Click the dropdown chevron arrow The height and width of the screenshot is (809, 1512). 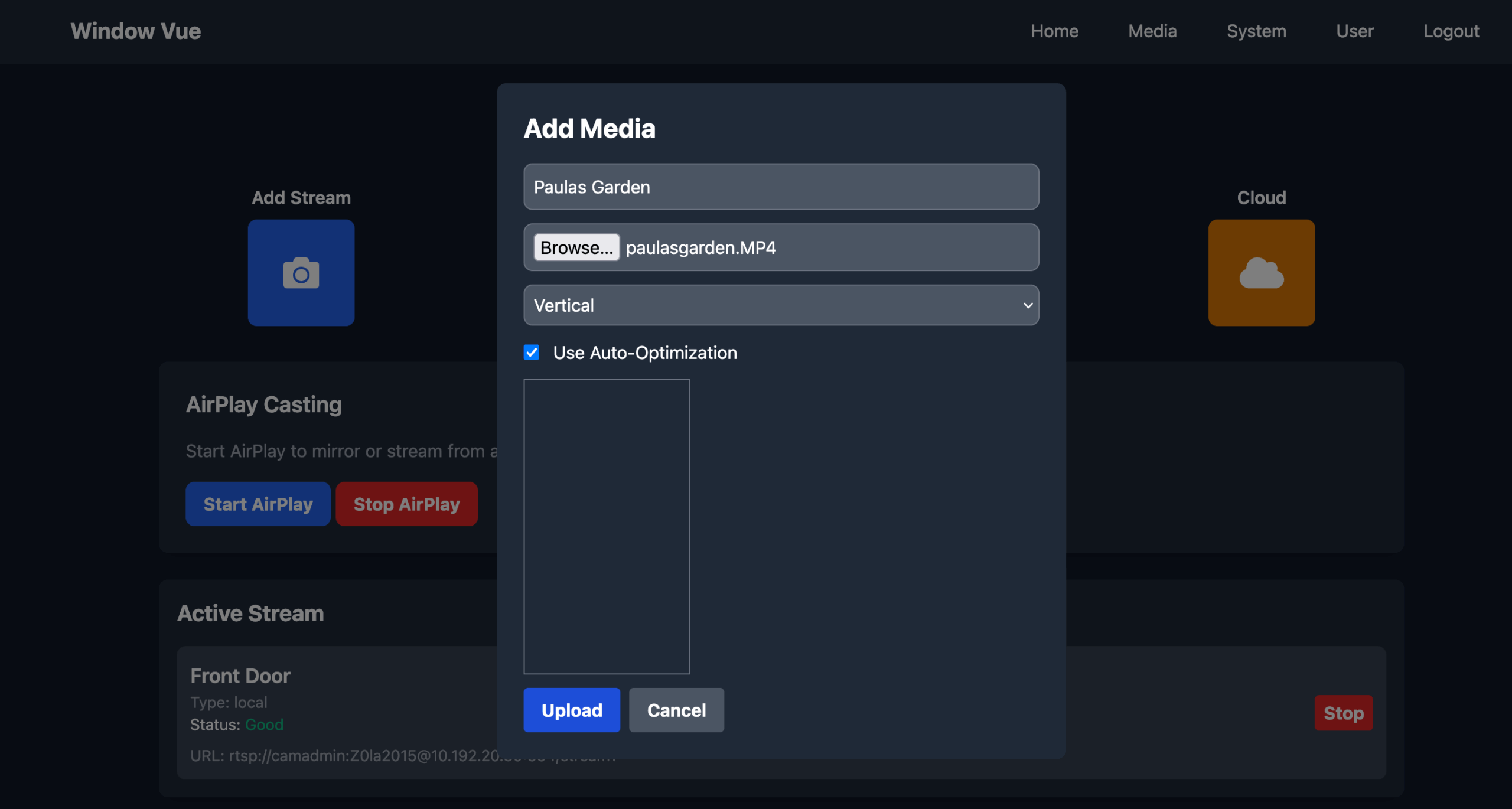(1028, 305)
